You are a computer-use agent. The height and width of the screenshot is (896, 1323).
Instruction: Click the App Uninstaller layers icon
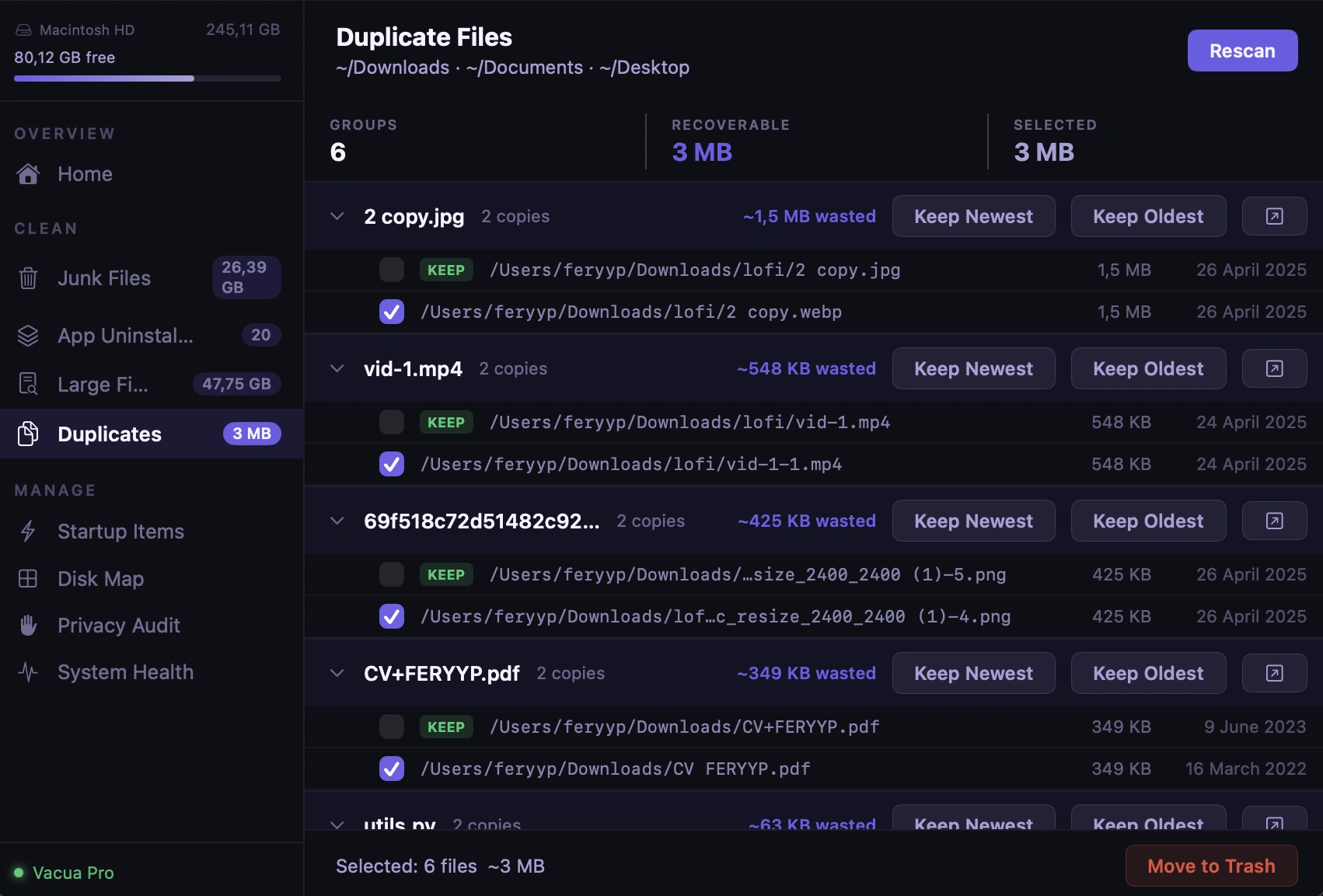point(28,336)
